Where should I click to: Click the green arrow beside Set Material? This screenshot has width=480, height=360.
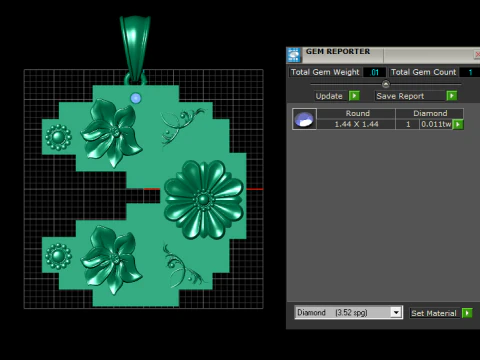(x=467, y=313)
